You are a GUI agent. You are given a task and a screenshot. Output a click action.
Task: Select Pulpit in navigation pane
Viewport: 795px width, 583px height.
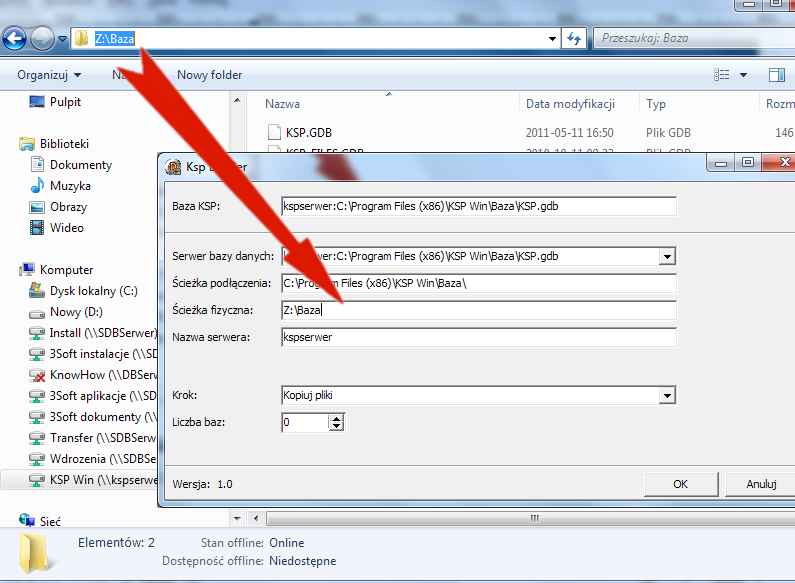[x=65, y=102]
